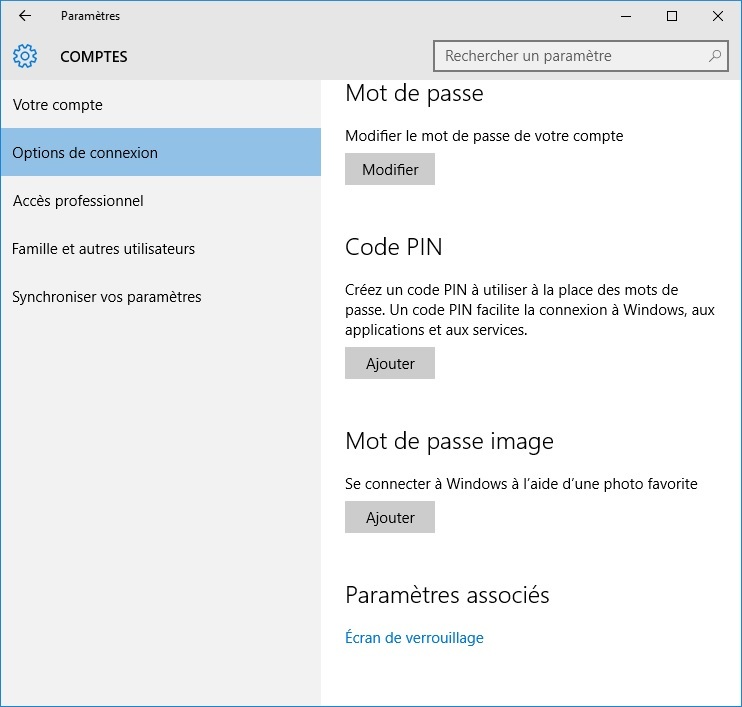Click the settings gear icon
Screen dimensions: 742x707
[x=25, y=56]
